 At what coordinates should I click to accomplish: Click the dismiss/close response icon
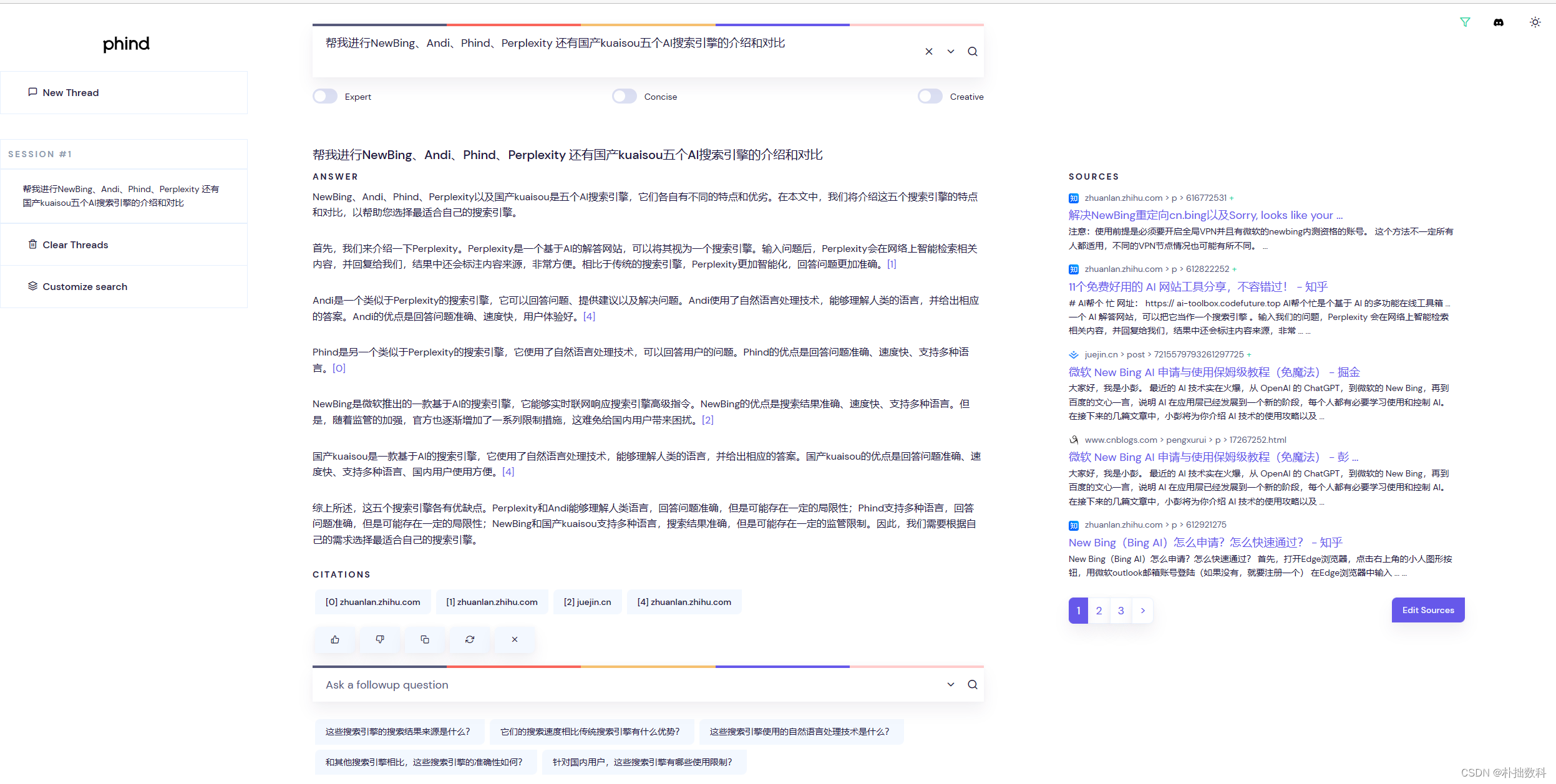(515, 639)
